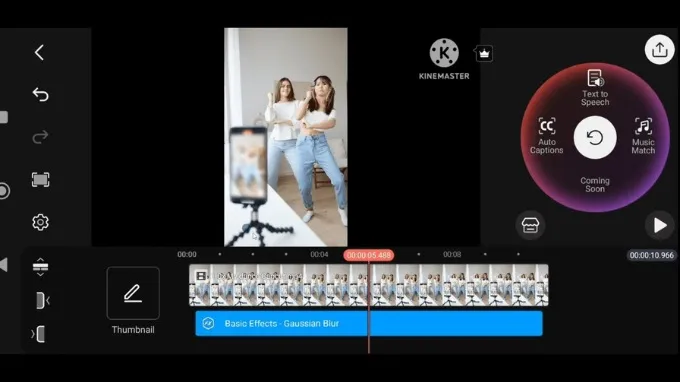Click total duration 00:00:10.966
680x382 pixels.
(x=652, y=255)
